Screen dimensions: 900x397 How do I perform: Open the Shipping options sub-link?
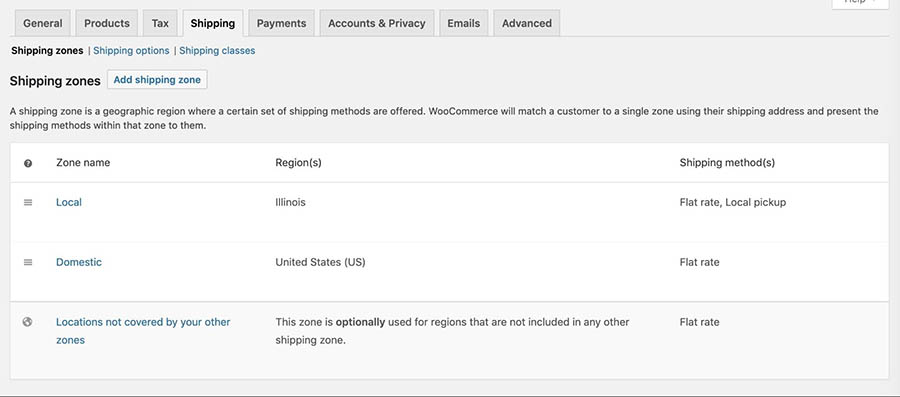tap(131, 50)
